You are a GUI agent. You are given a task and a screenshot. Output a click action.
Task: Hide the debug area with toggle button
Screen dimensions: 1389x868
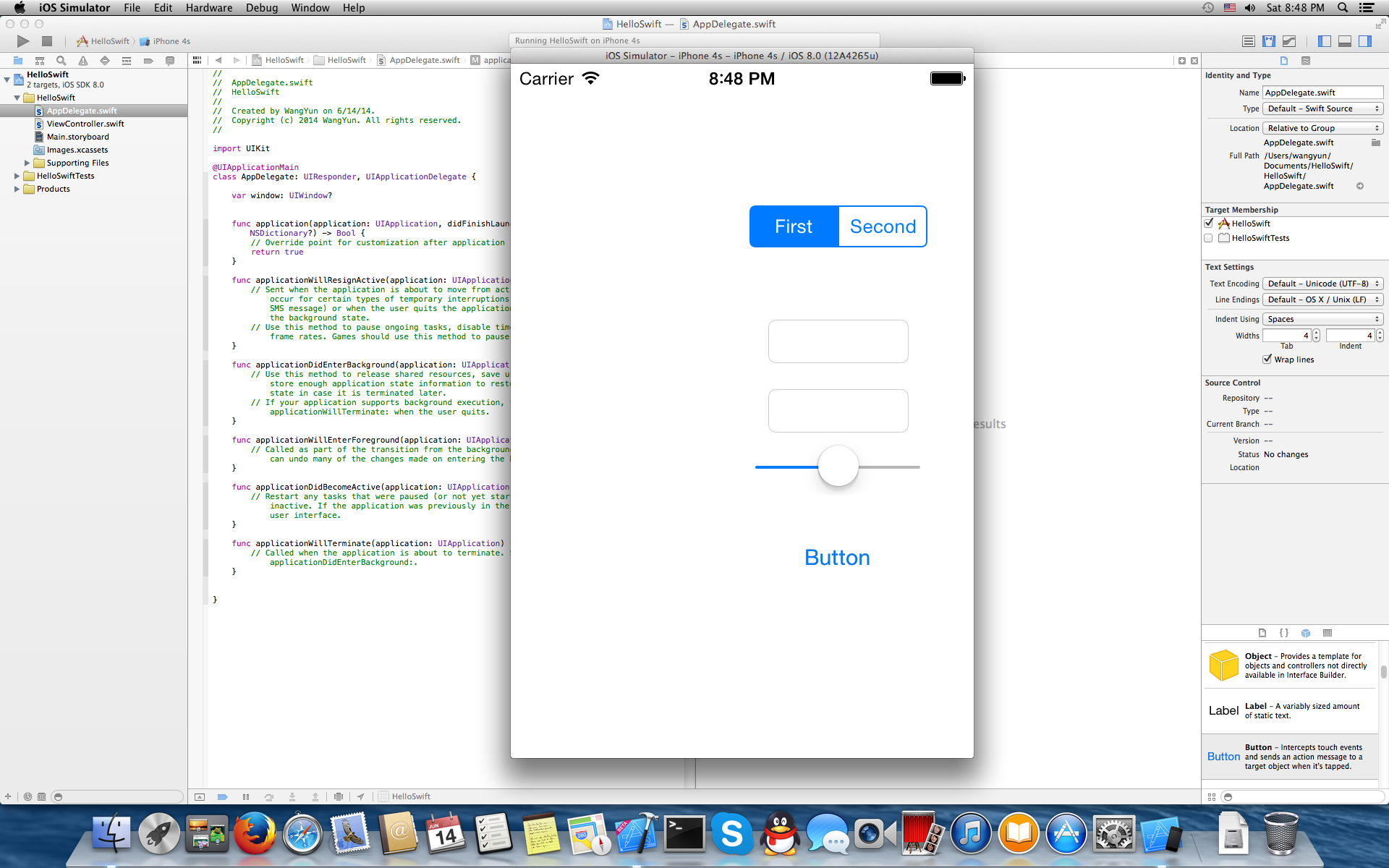pyautogui.click(x=200, y=796)
